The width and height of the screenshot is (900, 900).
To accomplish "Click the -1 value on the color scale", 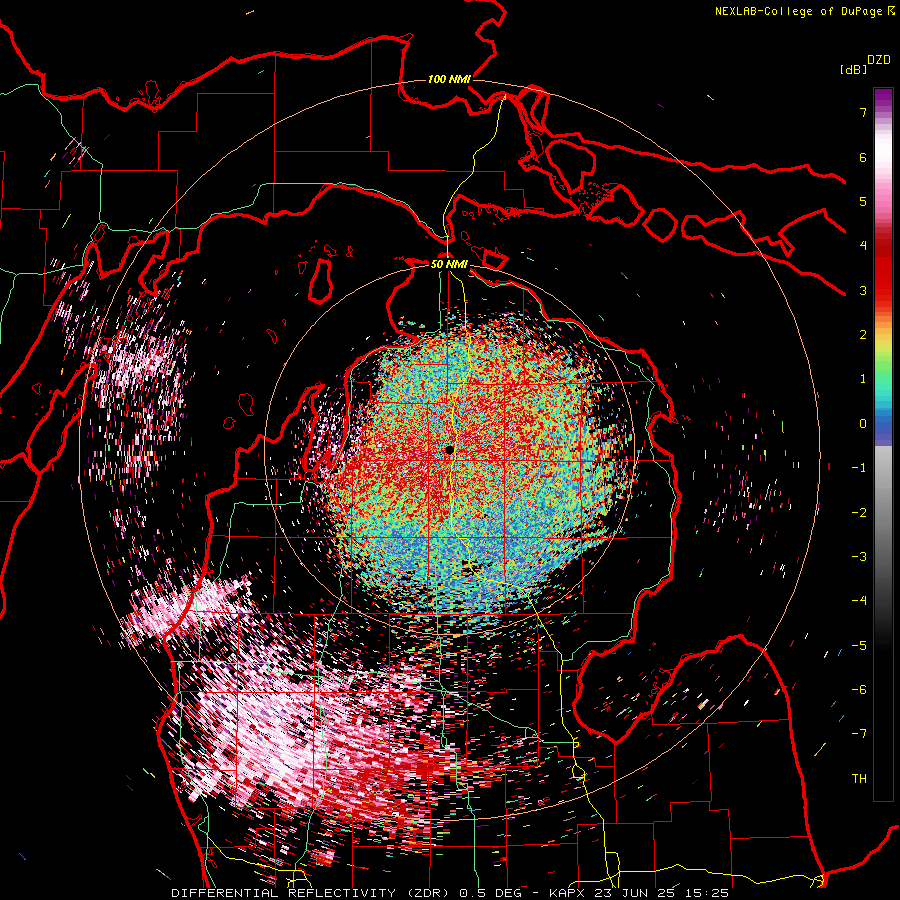I will [859, 468].
